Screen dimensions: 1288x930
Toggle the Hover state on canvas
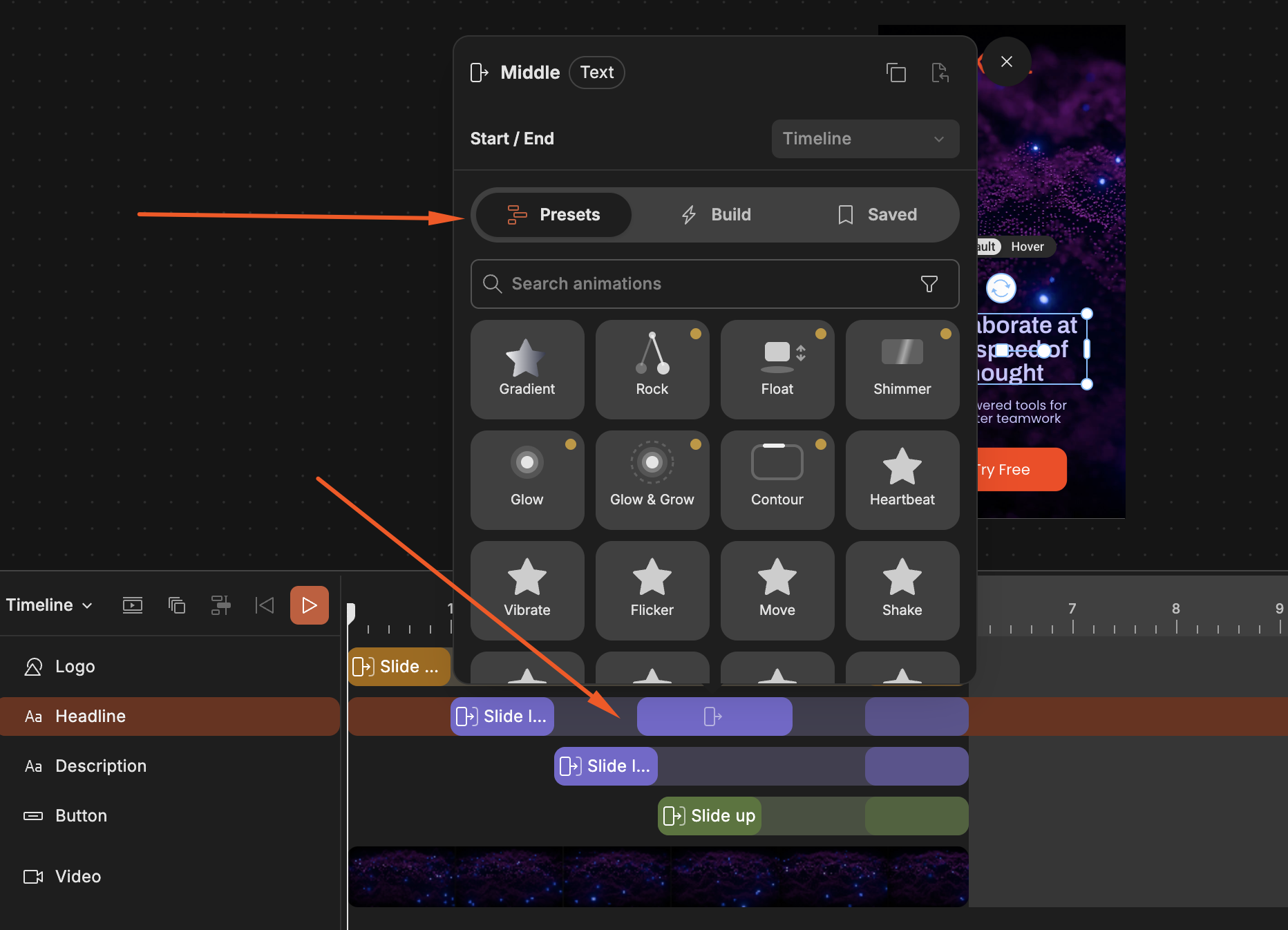[x=1027, y=247]
